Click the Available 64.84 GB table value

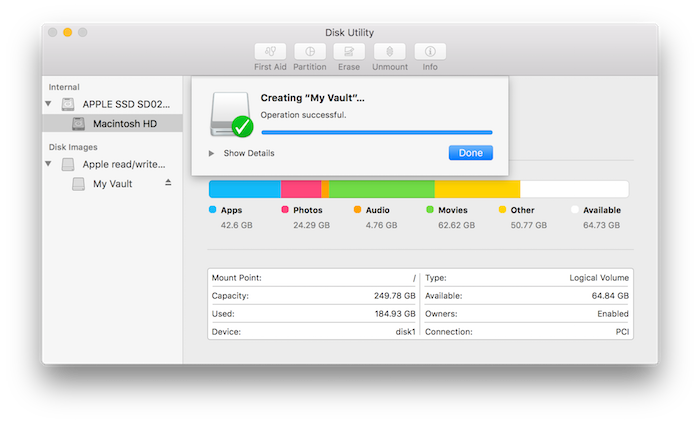pyautogui.click(x=610, y=295)
